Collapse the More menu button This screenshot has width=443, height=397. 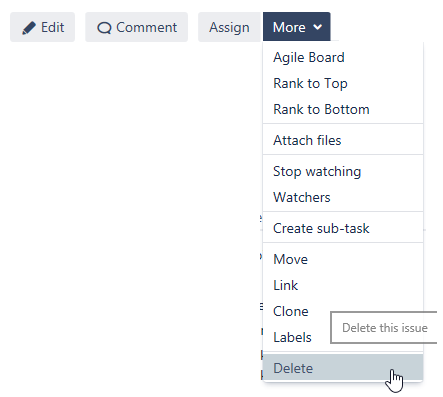(297, 27)
